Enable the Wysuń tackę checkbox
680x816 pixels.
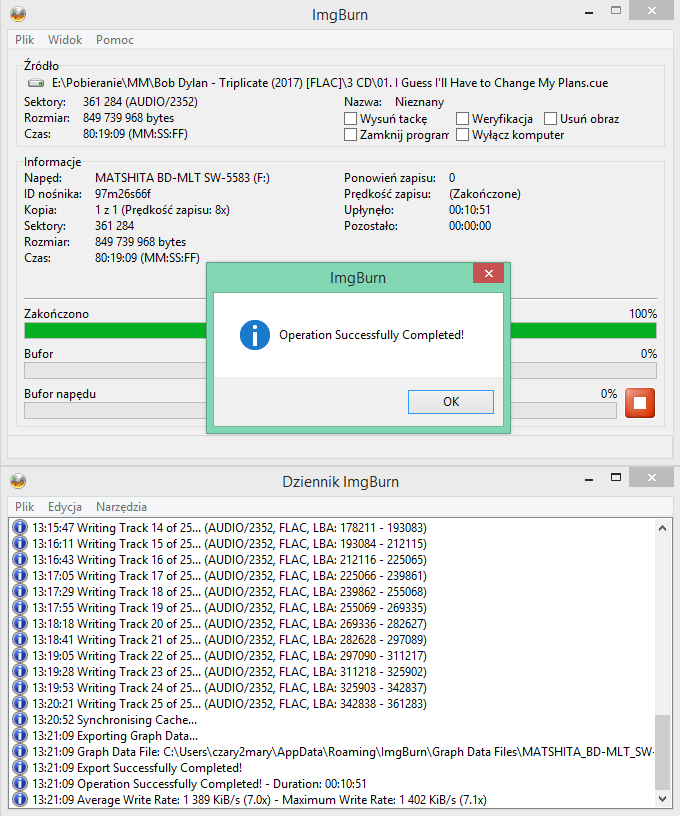pyautogui.click(x=351, y=119)
